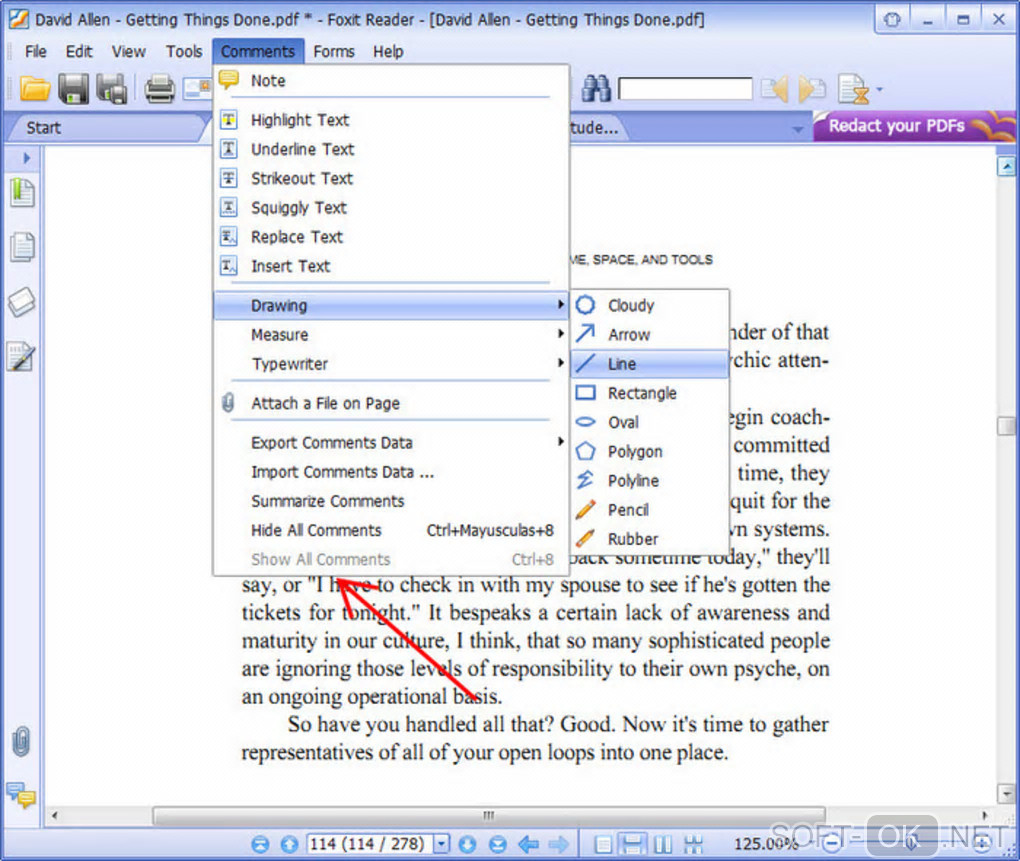Expand the Measure submenu
Image resolution: width=1020 pixels, height=861 pixels.
[390, 335]
